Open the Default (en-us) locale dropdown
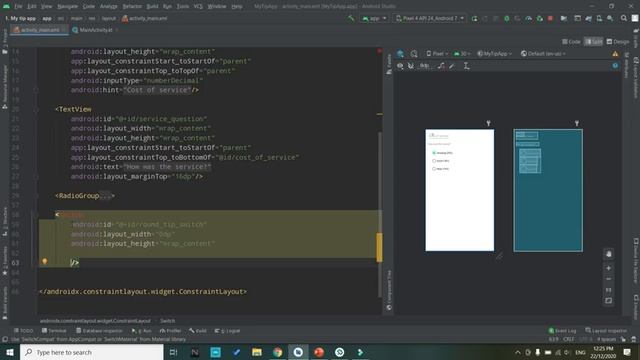 pos(543,54)
